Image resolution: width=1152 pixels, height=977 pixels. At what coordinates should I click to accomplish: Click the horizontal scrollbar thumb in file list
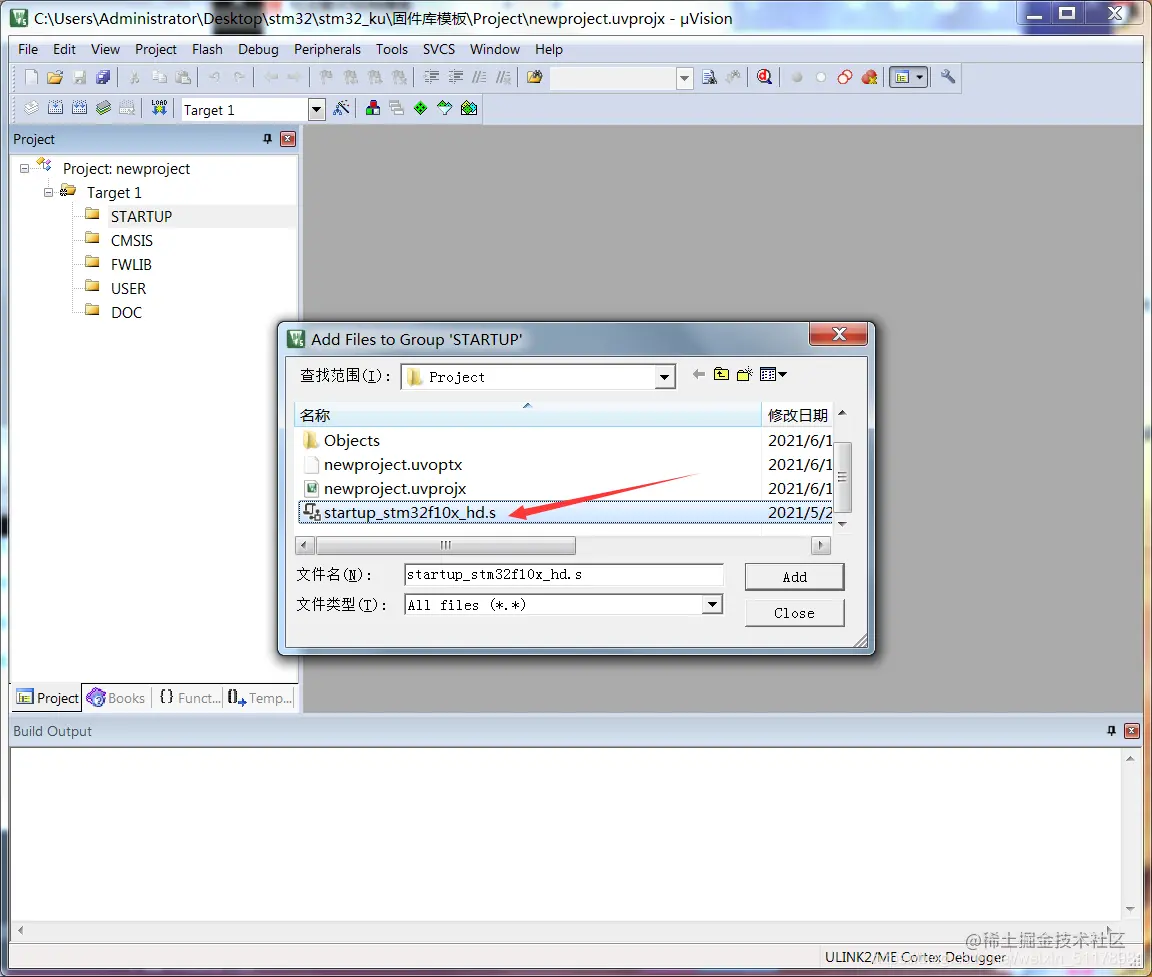445,545
